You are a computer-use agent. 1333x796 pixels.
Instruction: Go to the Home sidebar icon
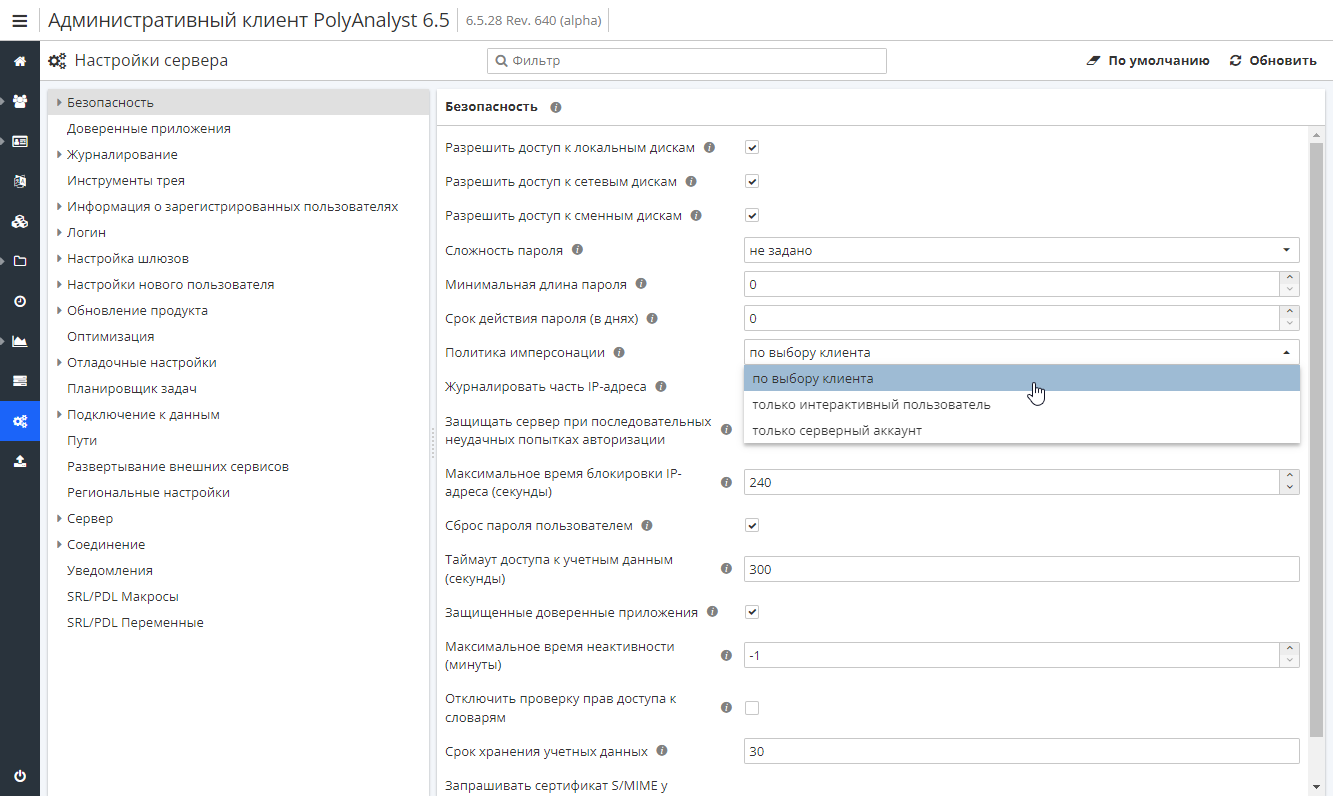click(x=20, y=61)
